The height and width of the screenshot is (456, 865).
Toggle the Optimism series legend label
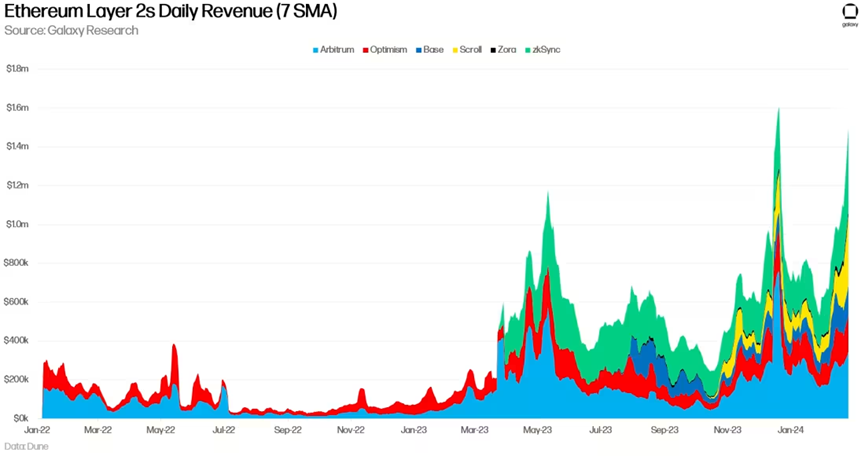(389, 49)
